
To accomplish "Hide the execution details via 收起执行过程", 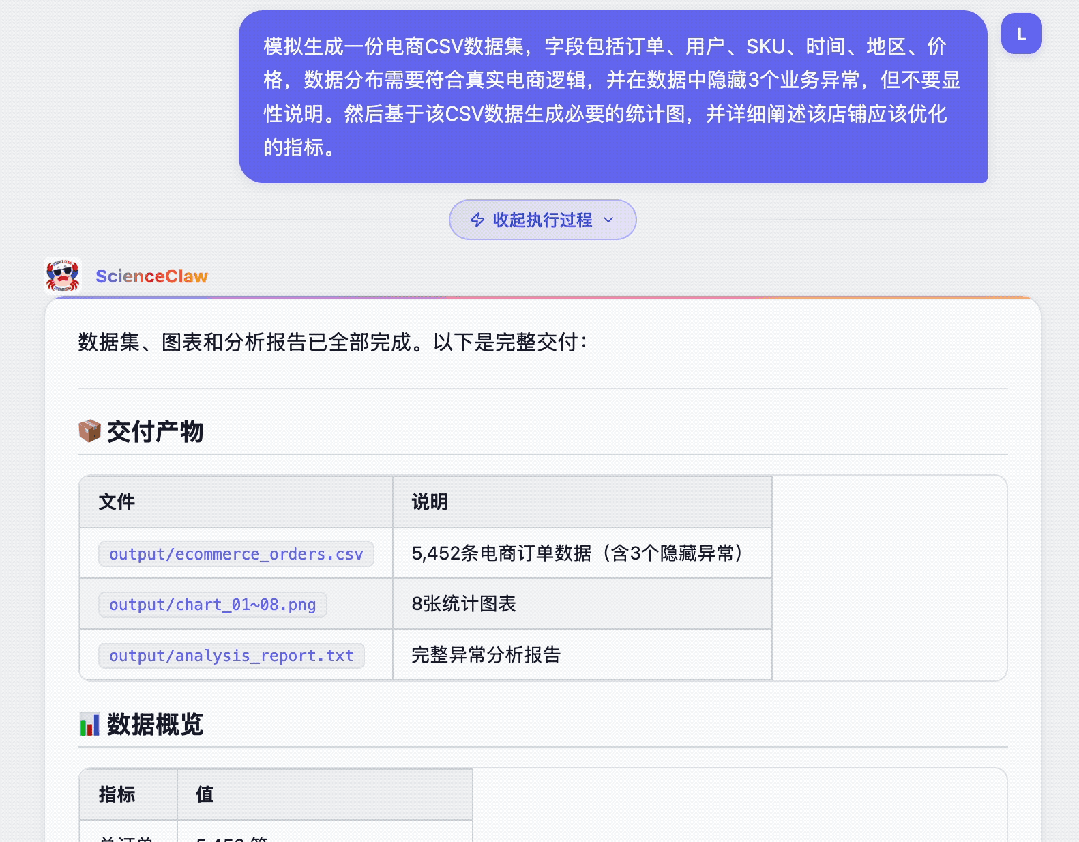I will [542, 219].
